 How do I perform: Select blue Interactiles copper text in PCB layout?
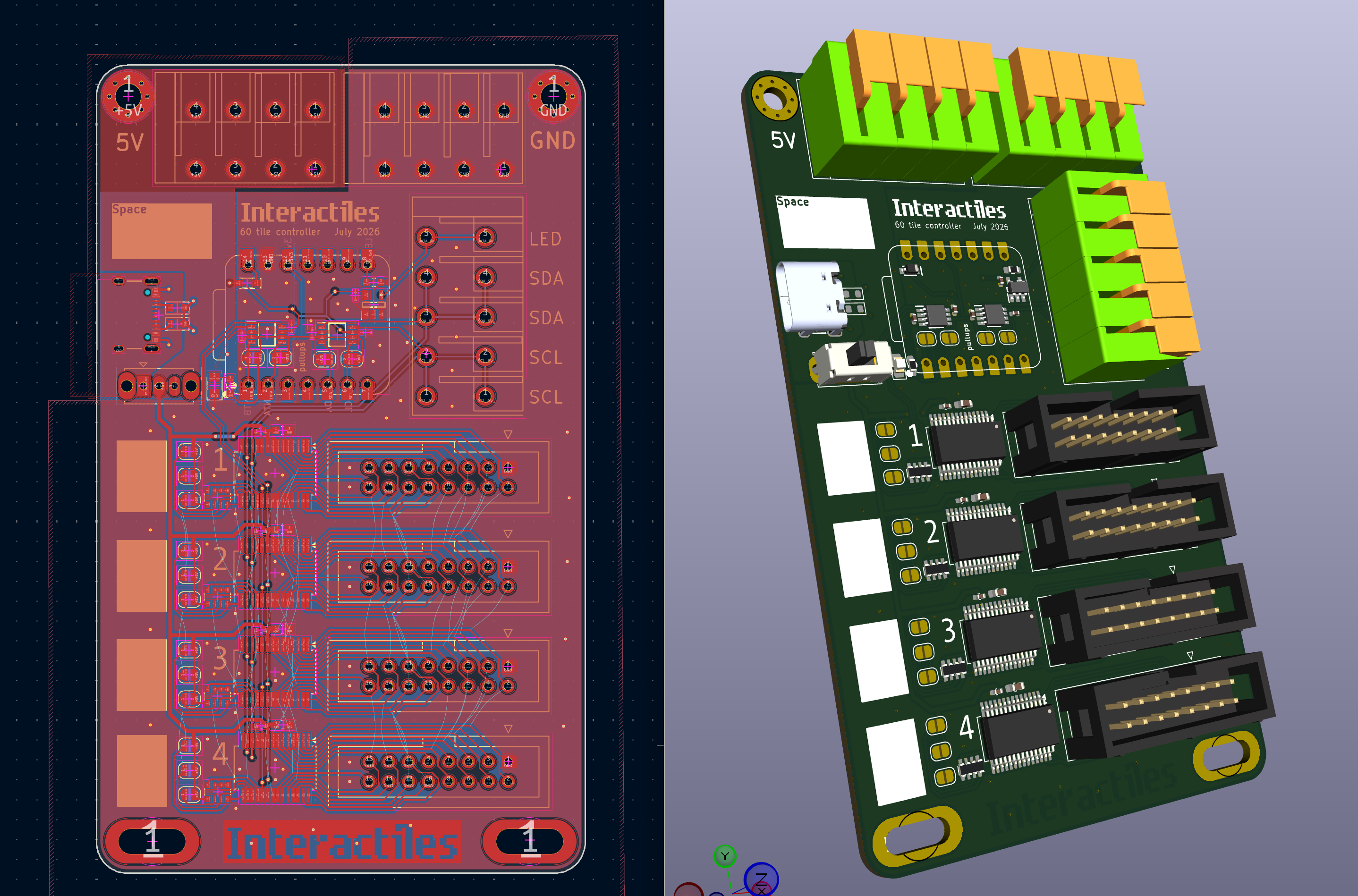pyautogui.click(x=342, y=842)
